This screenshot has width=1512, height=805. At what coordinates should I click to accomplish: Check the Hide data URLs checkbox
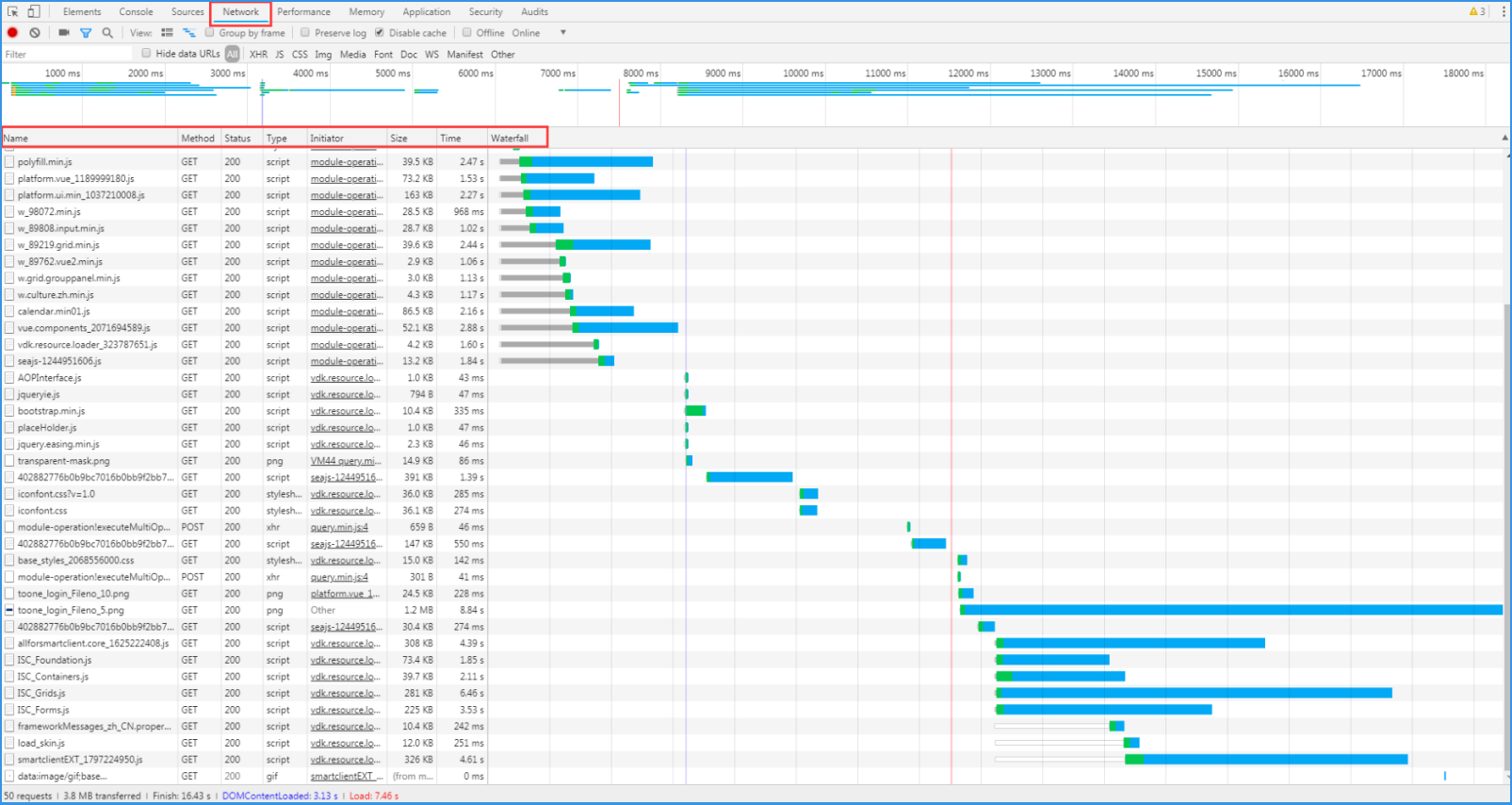pos(146,54)
